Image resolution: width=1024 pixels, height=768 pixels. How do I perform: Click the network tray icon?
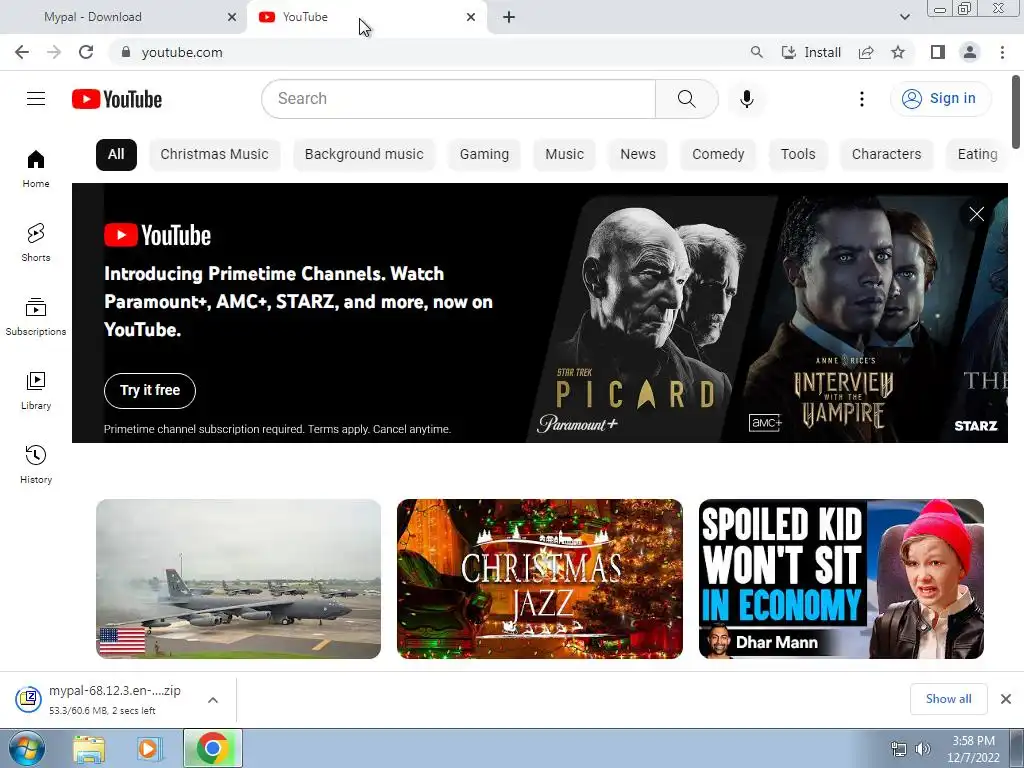pos(899,749)
